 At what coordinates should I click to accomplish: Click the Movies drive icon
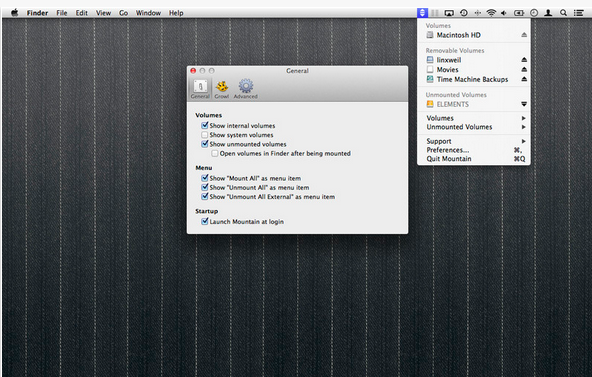click(430, 69)
